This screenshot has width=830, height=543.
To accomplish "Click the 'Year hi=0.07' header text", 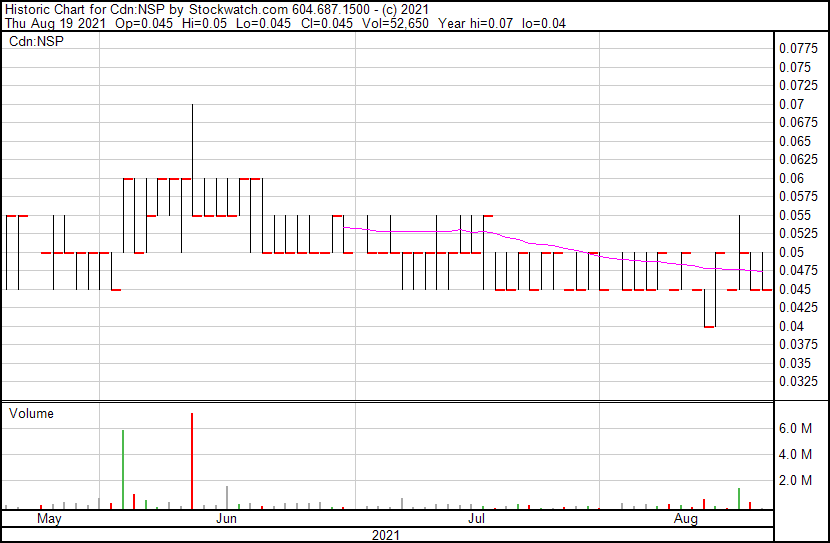I will 475,23.
